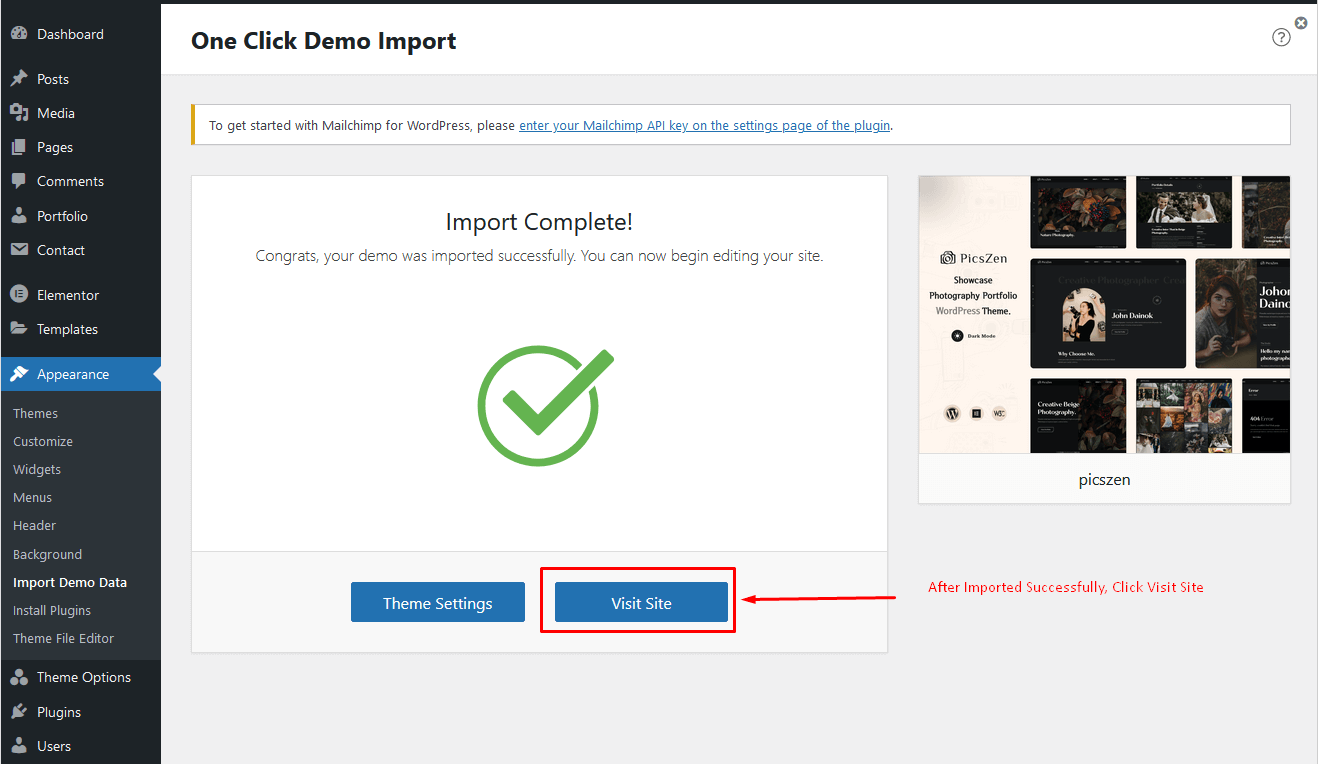
Task: Click the Plugins plug icon
Action: (19, 712)
